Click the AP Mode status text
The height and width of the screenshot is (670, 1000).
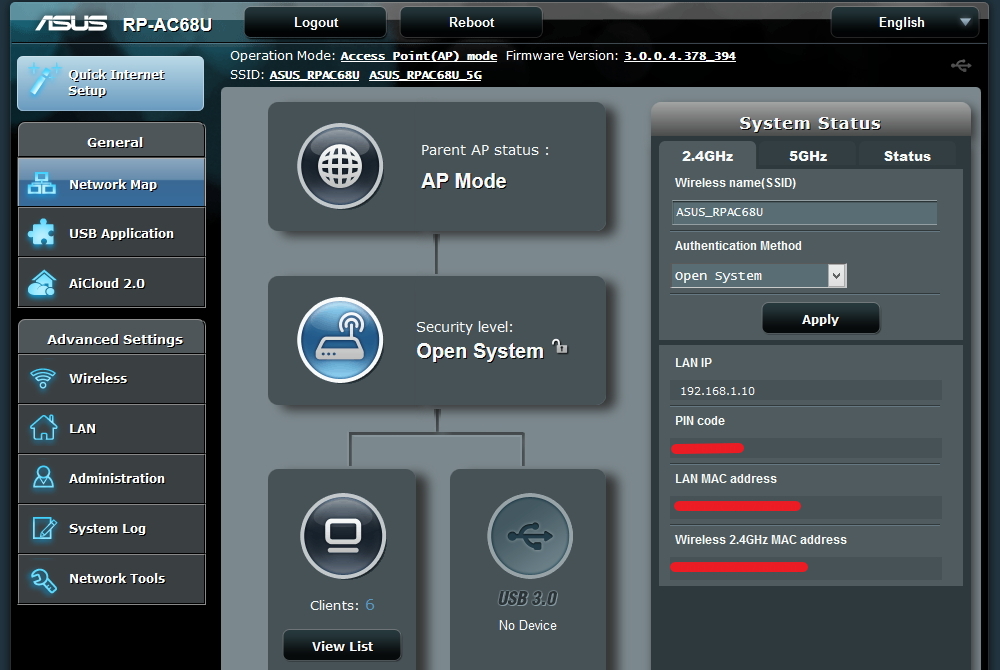click(x=464, y=181)
